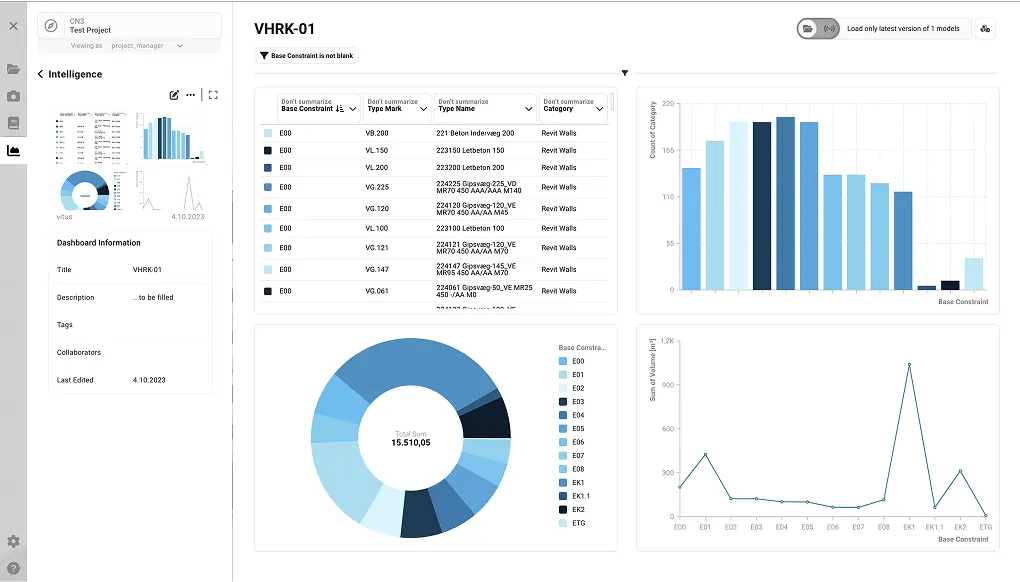
Task: Toggle the model loading mode switch
Action: click(x=818, y=28)
